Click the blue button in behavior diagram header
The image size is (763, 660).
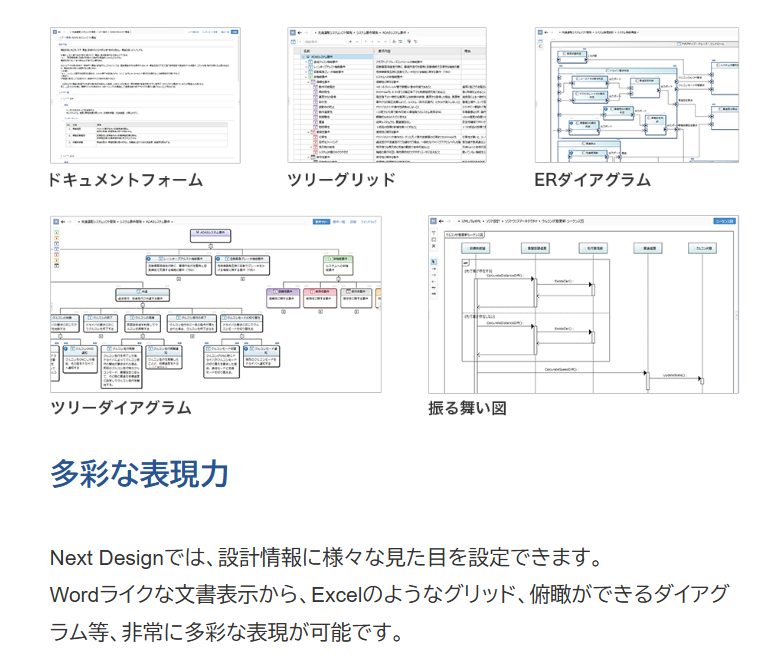(724, 221)
